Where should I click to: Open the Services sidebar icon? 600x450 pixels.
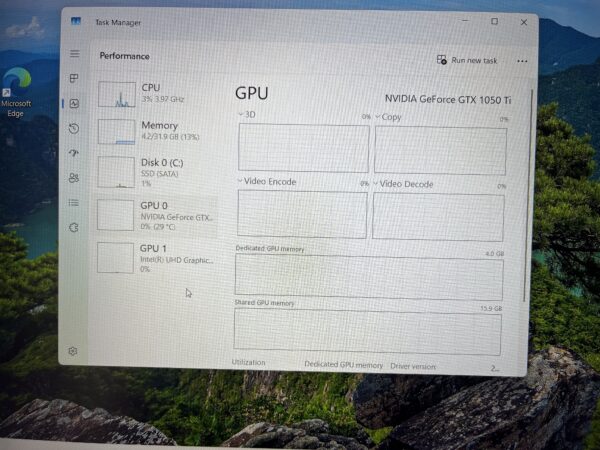[x=73, y=228]
